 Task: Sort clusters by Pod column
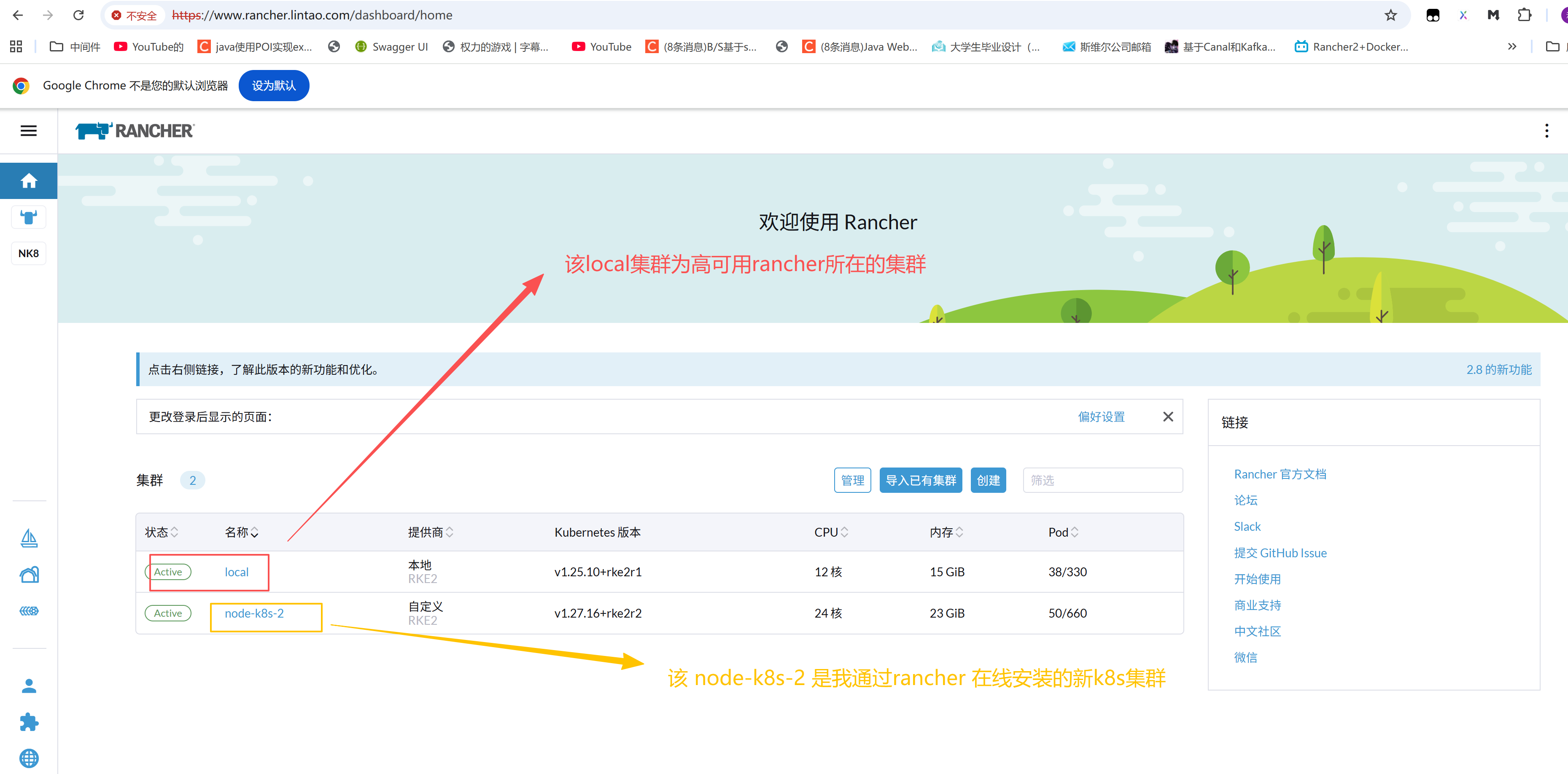click(1063, 532)
